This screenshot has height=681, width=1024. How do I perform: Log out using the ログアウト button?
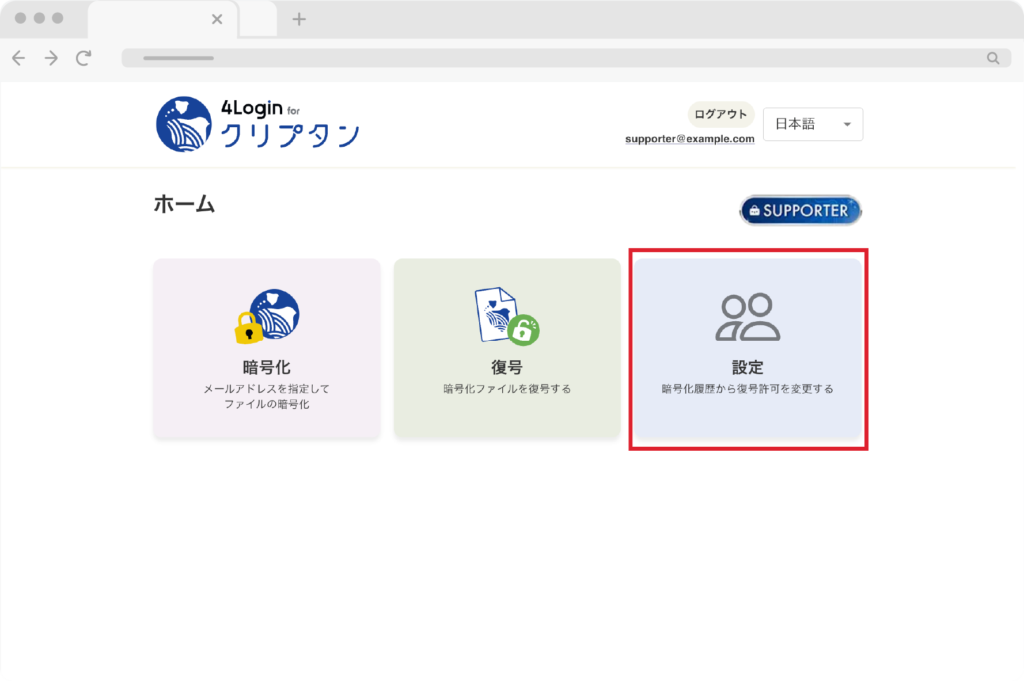point(720,114)
